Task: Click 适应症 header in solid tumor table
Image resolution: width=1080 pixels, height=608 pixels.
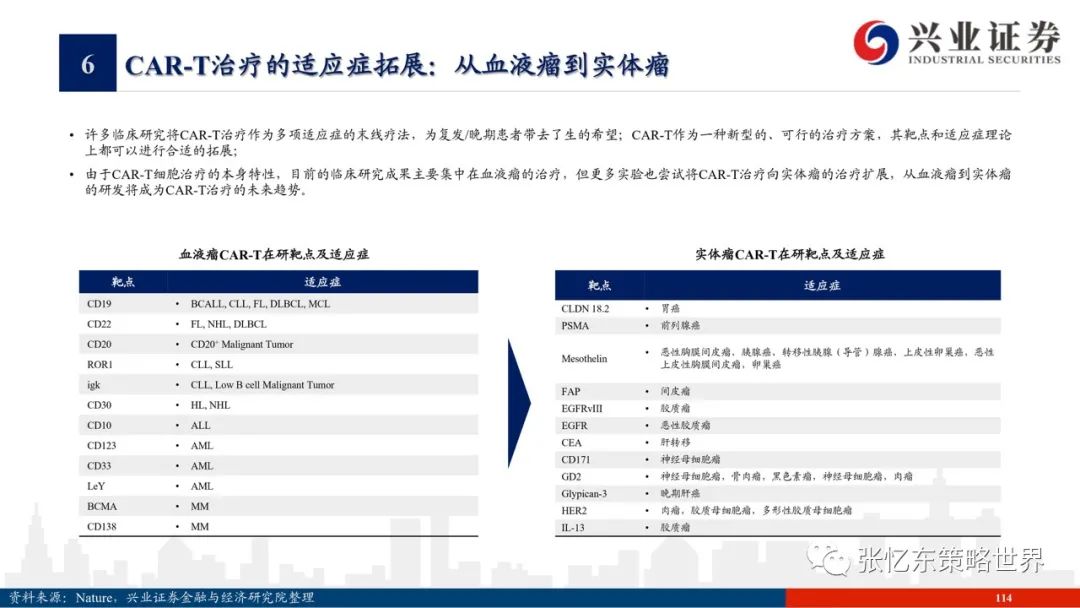Action: [x=822, y=285]
